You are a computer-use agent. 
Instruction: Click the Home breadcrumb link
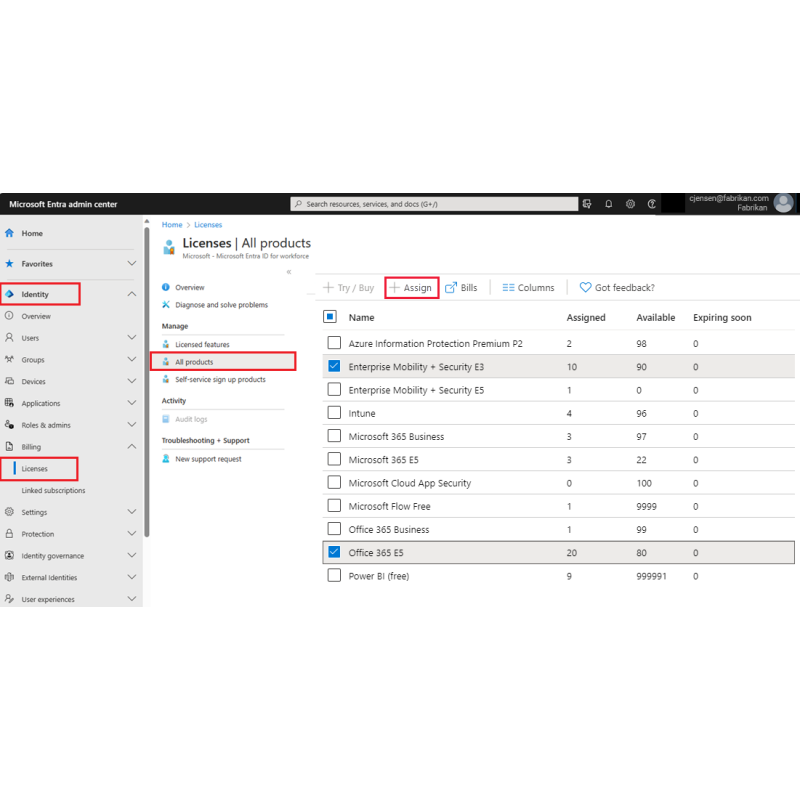[172, 224]
